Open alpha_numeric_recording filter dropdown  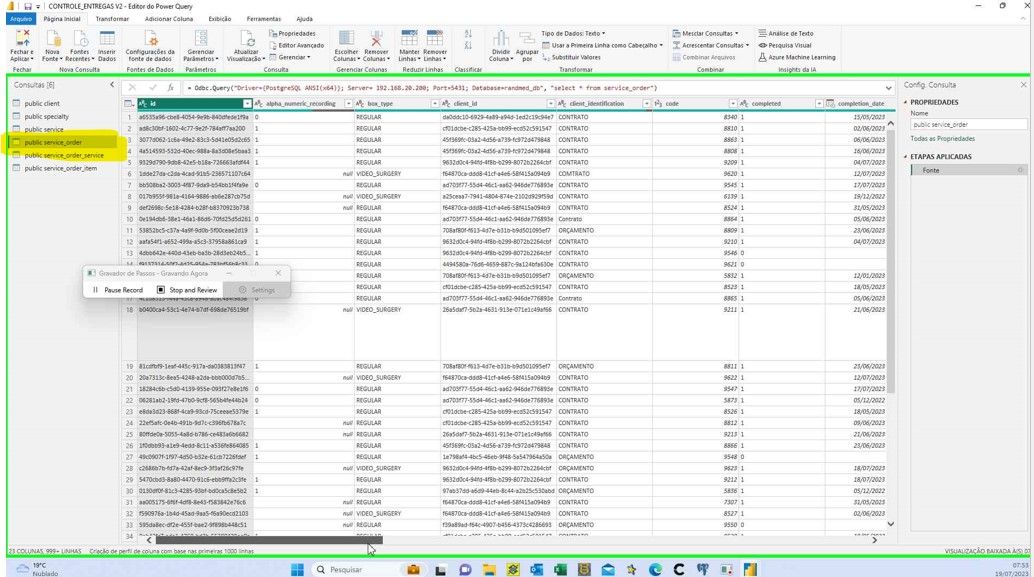[x=348, y=104]
